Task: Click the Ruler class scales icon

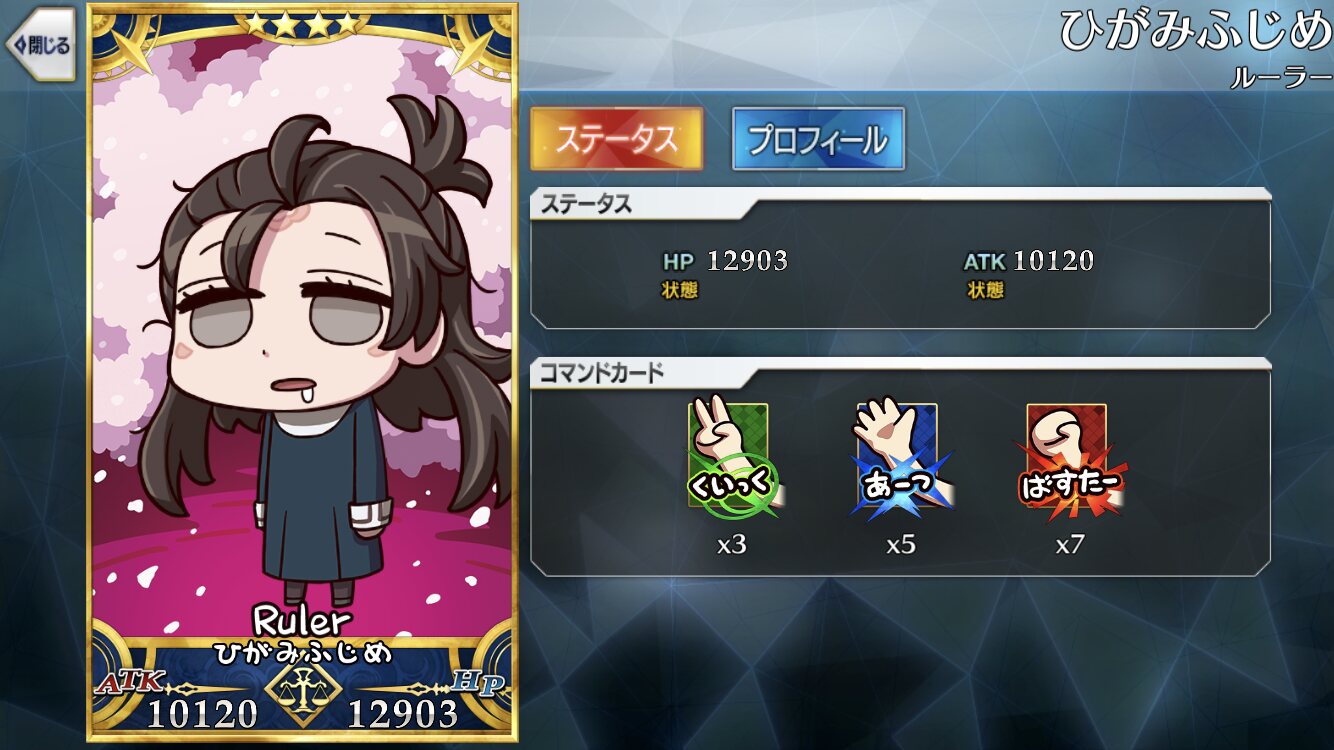Action: click(x=302, y=692)
